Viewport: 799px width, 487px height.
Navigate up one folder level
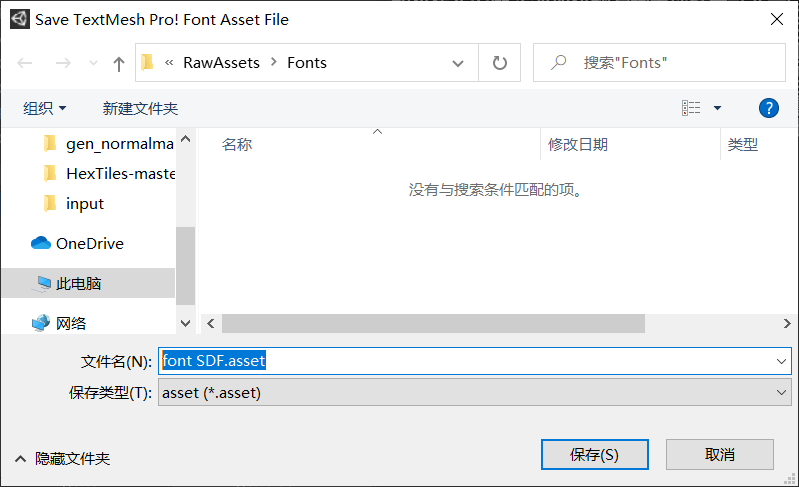tap(119, 64)
